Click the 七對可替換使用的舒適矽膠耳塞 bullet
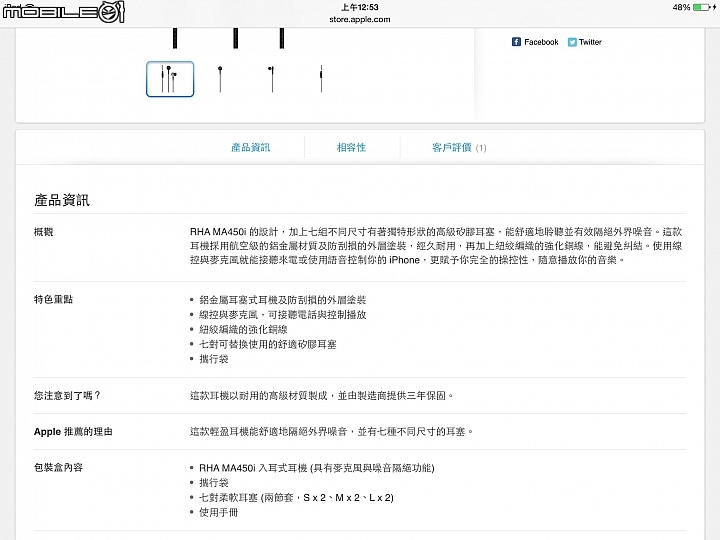Screen dimensions: 720x540 (x=268, y=344)
